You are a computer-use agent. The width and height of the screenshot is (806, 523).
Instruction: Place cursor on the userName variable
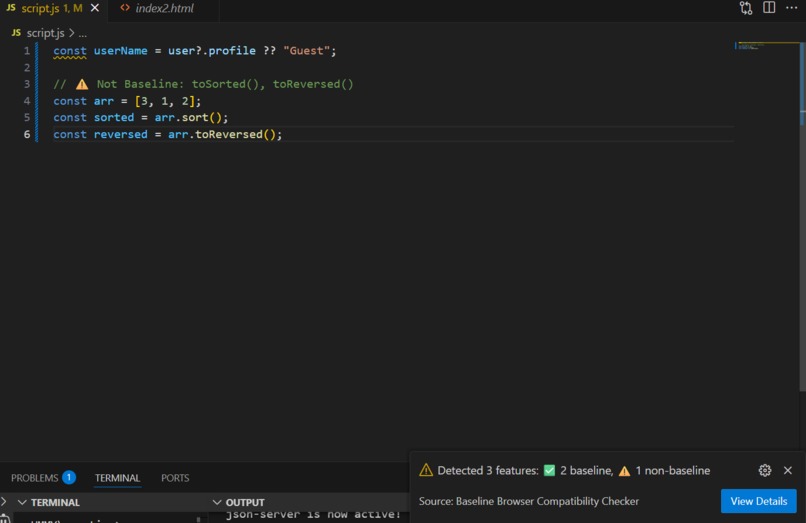120,51
